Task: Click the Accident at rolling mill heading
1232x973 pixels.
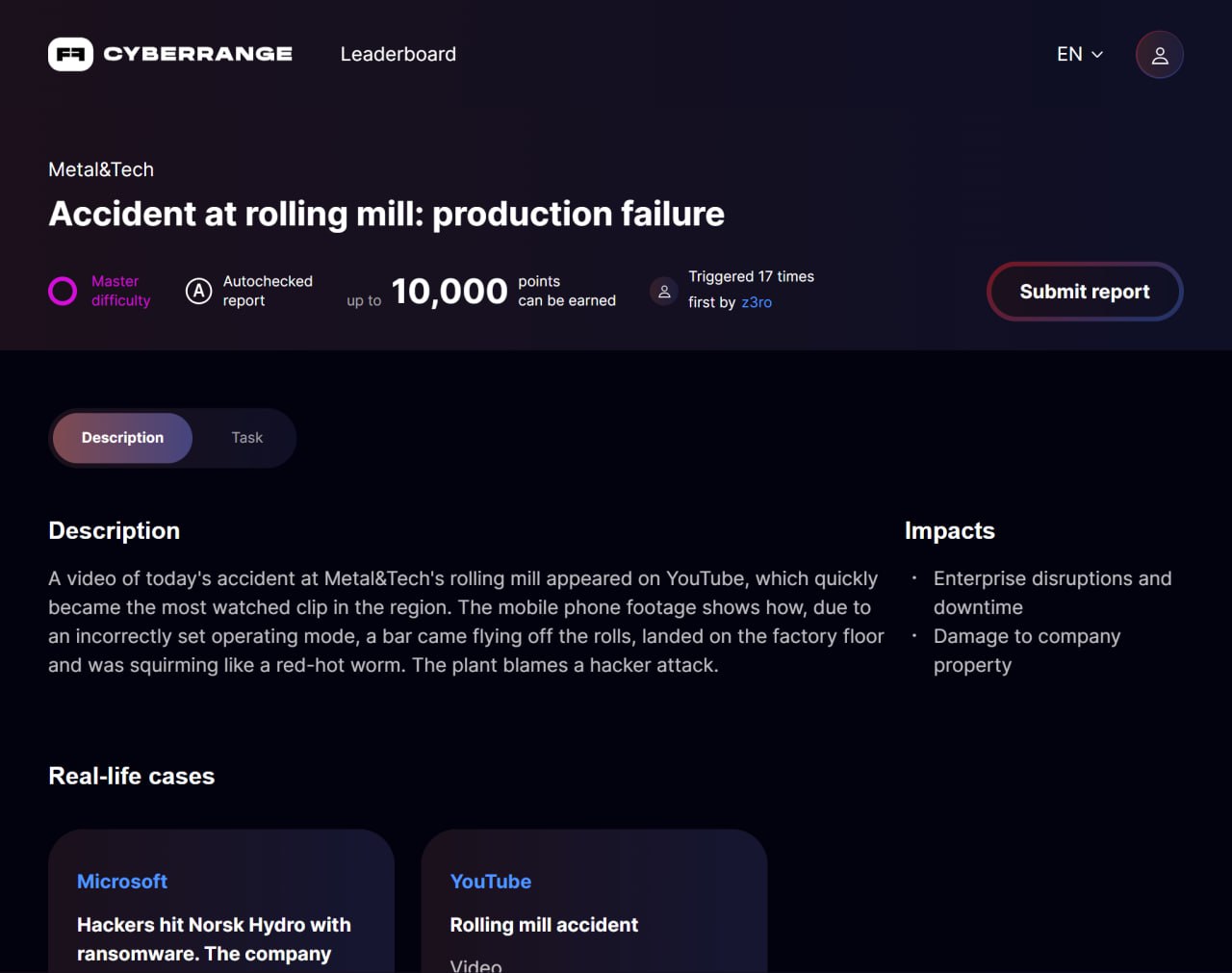Action: tap(386, 214)
